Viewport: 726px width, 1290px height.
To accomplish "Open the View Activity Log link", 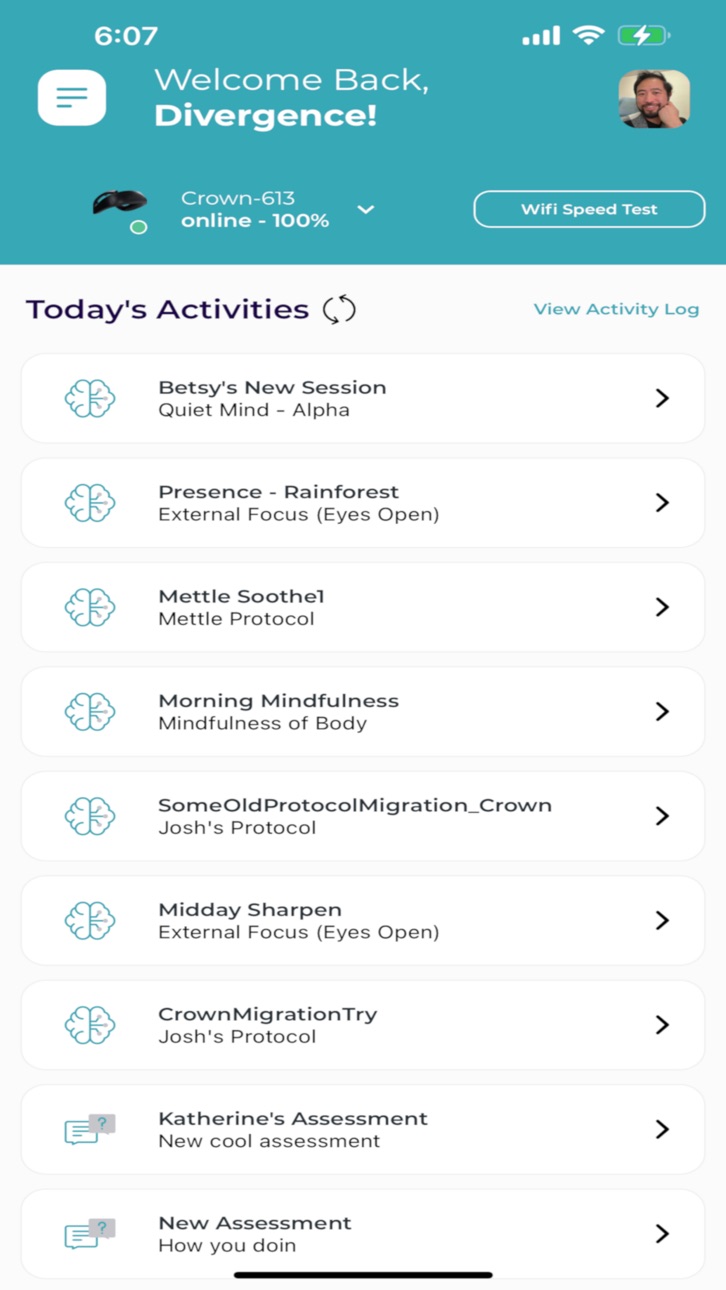I will (x=616, y=309).
